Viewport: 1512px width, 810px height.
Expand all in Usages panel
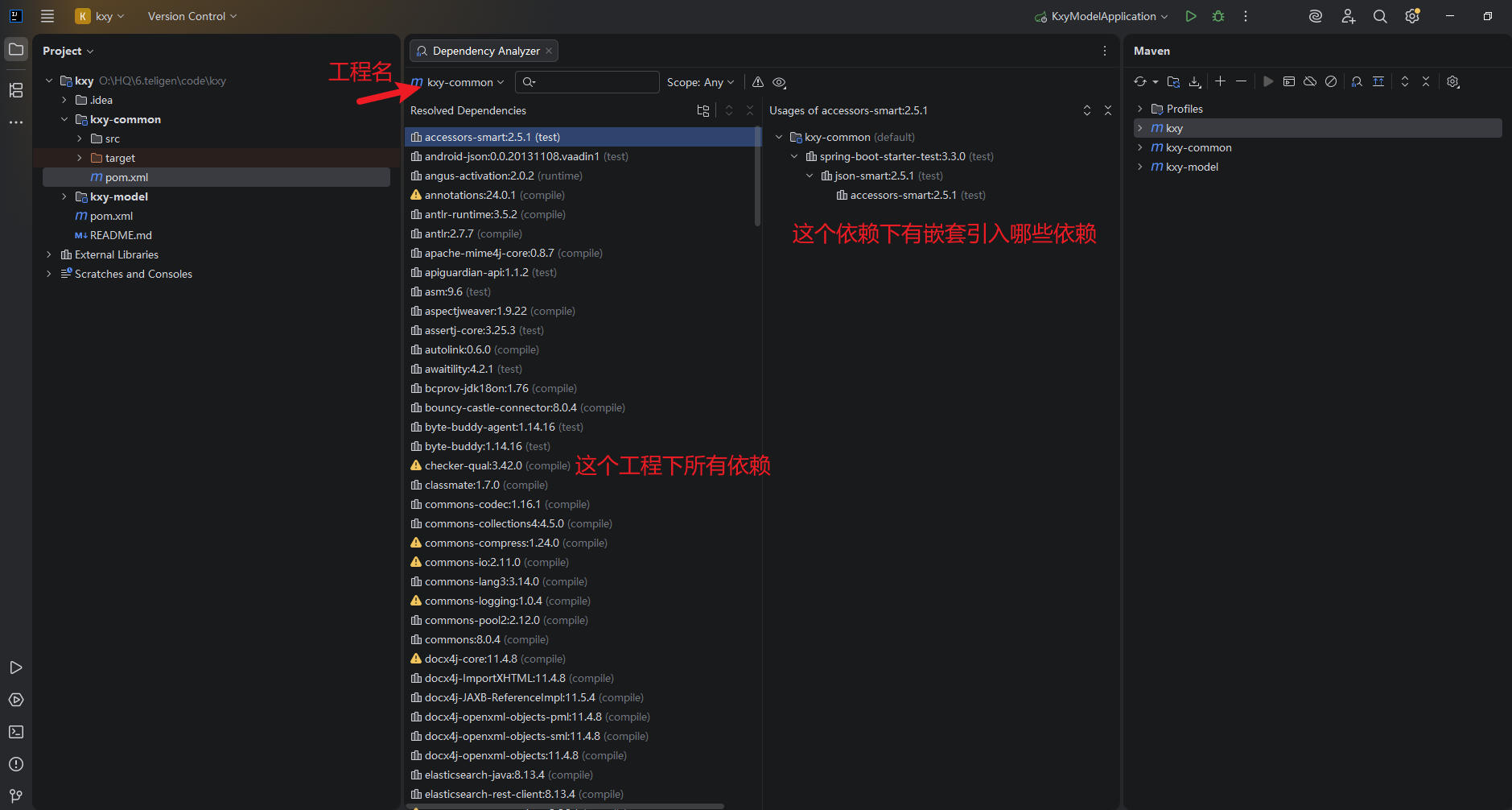1087,110
